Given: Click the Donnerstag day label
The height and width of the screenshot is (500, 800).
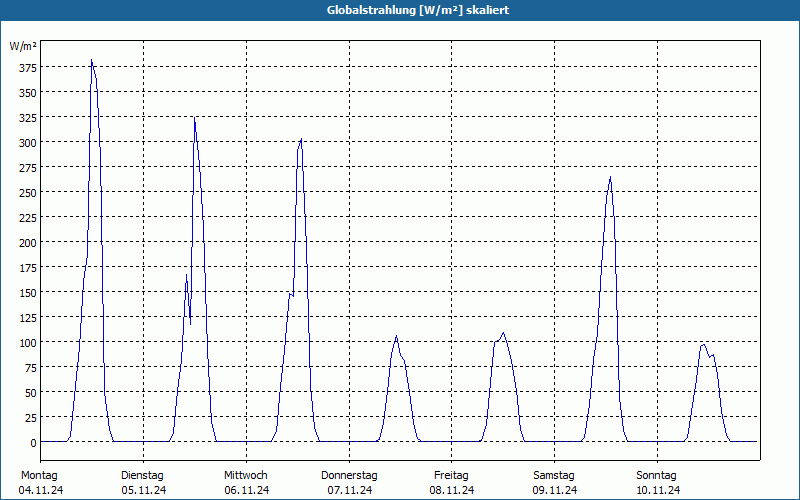Looking at the screenshot, I should coord(349,475).
